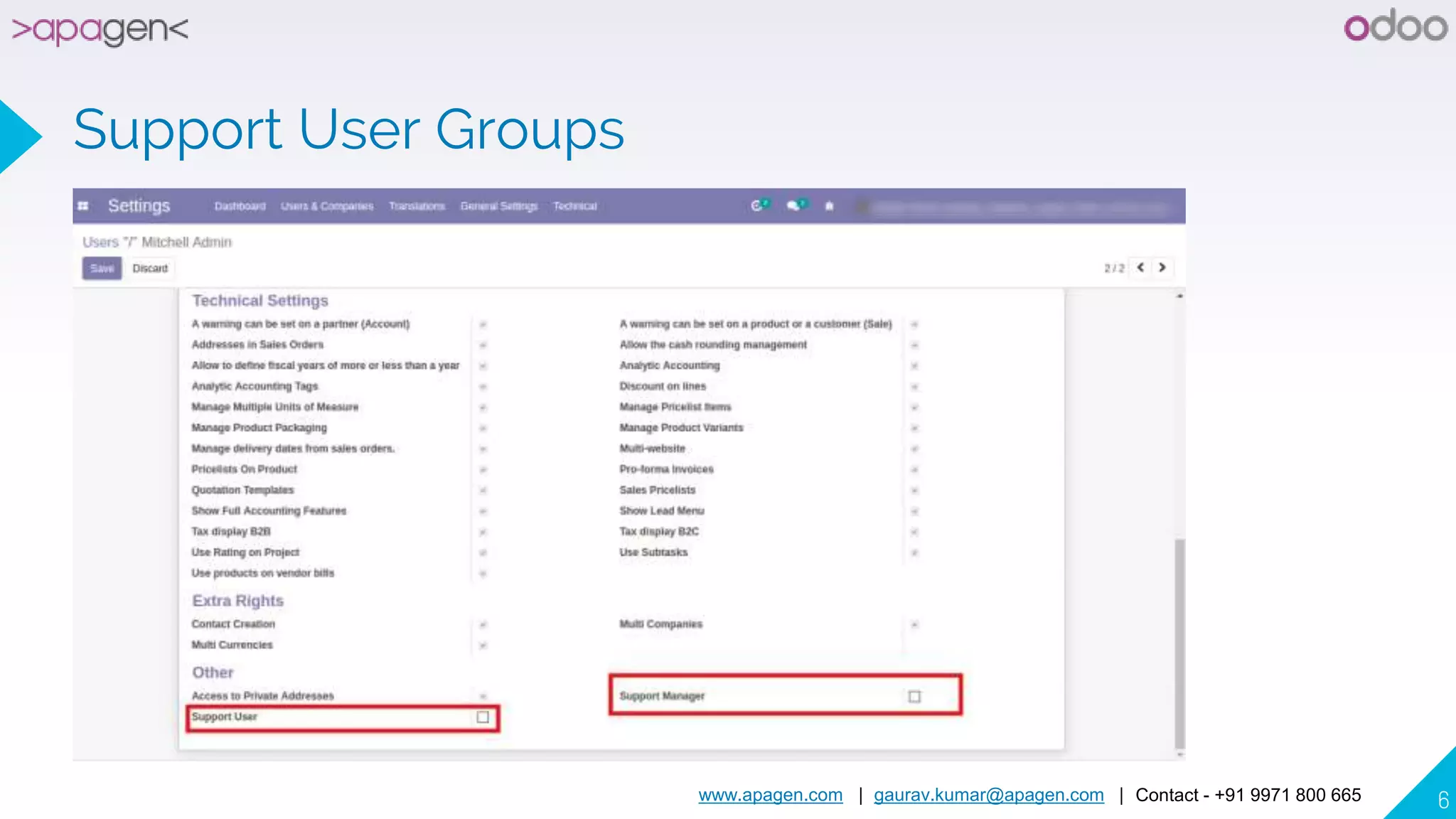Click the apagen logo

(100, 29)
